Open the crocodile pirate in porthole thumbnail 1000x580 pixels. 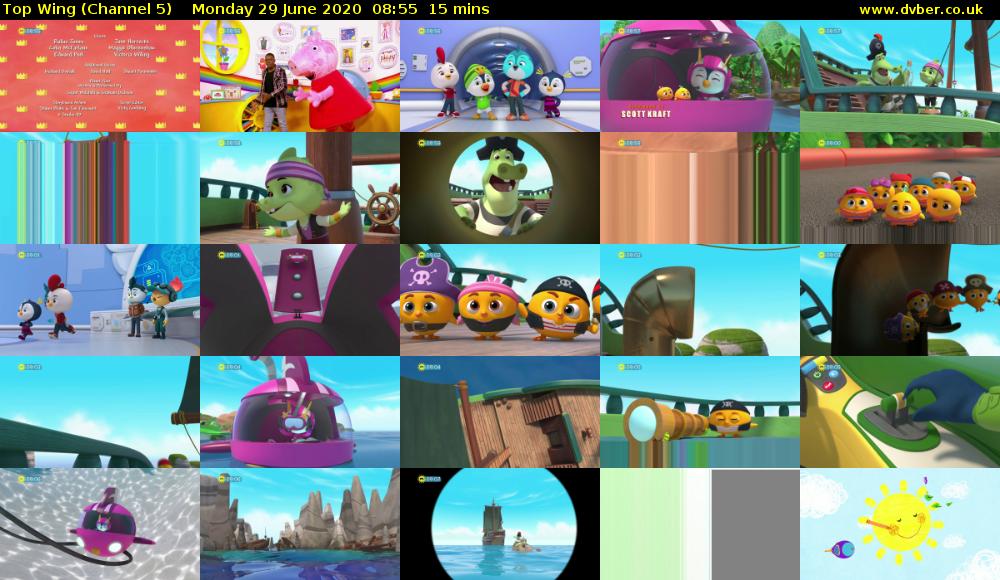coord(500,188)
